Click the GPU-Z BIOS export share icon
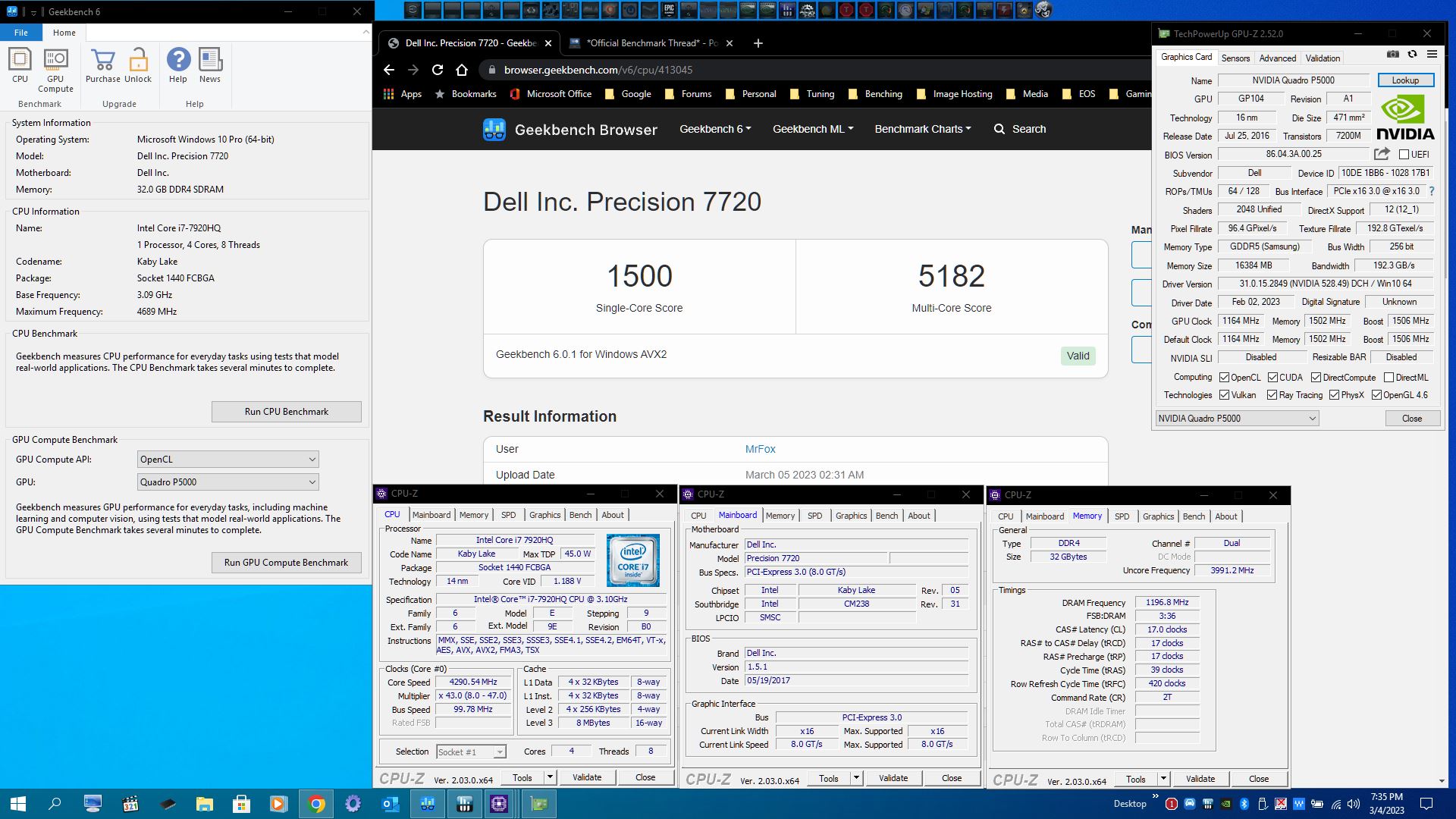 point(1382,154)
